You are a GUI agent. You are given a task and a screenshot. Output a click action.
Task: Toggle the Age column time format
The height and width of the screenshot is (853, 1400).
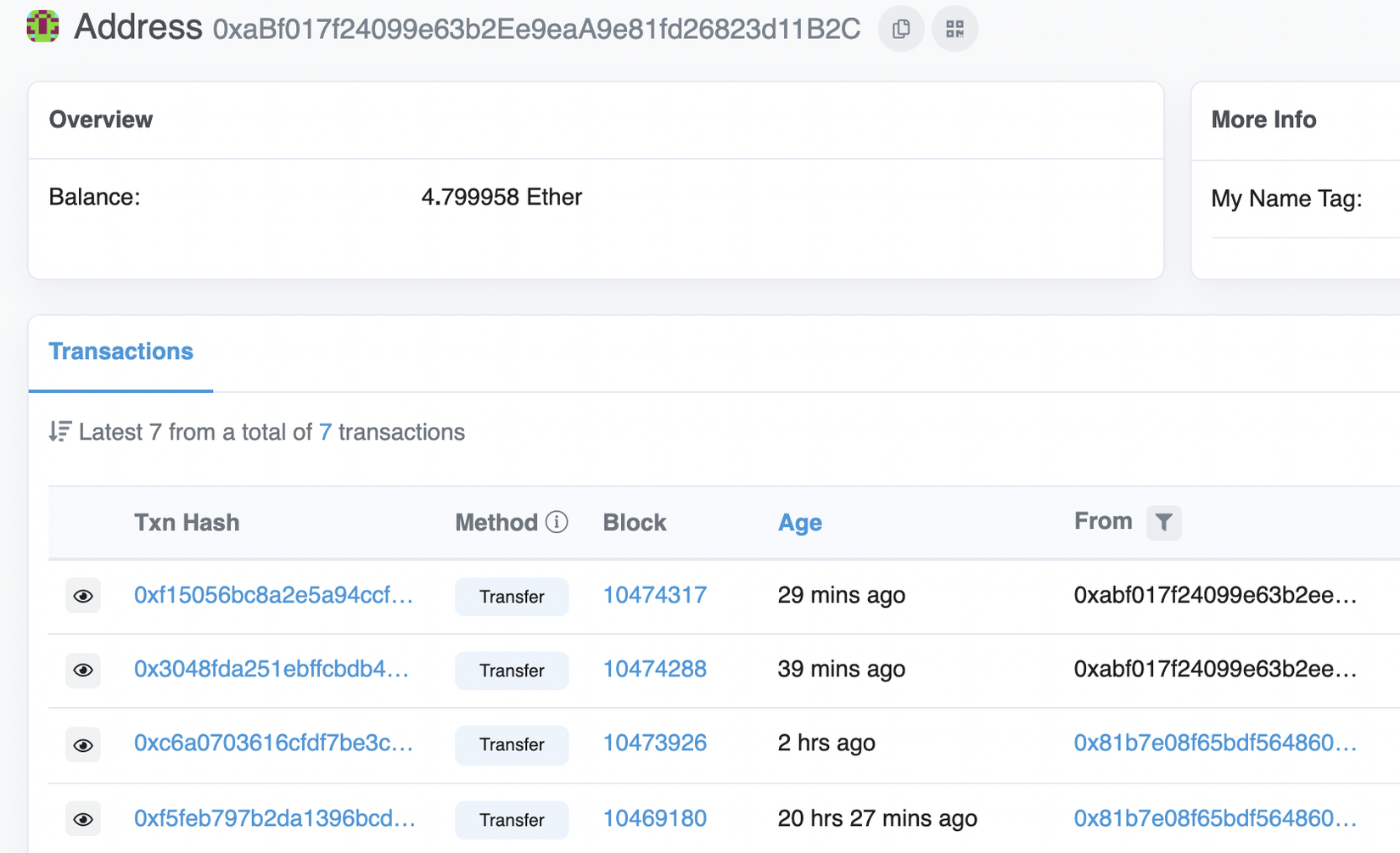[x=799, y=522]
